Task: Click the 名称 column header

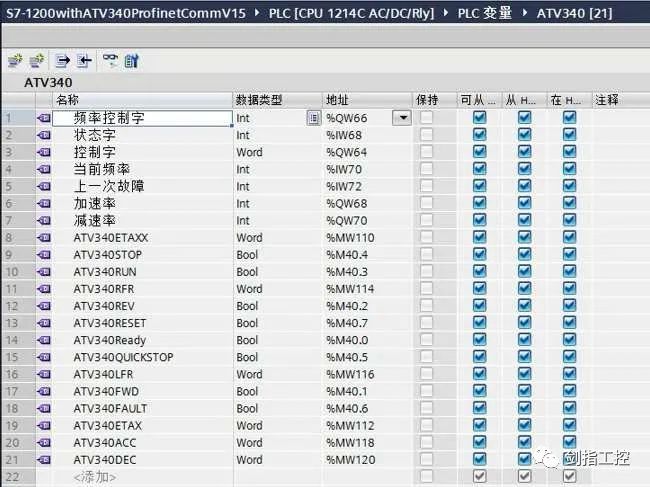Action: [68, 100]
